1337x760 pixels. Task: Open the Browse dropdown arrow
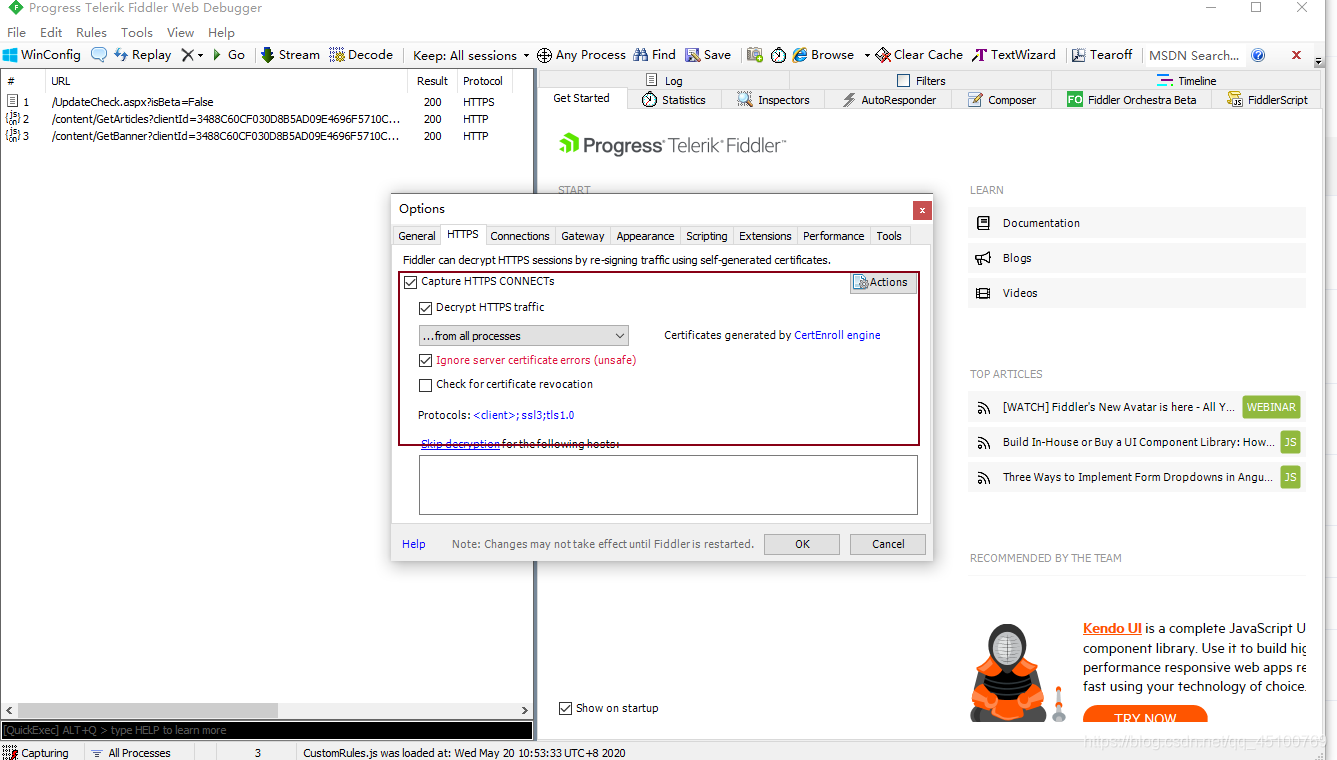click(x=867, y=55)
